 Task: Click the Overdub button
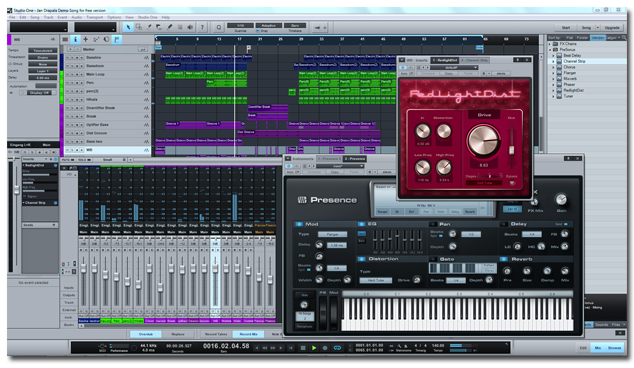[146, 334]
